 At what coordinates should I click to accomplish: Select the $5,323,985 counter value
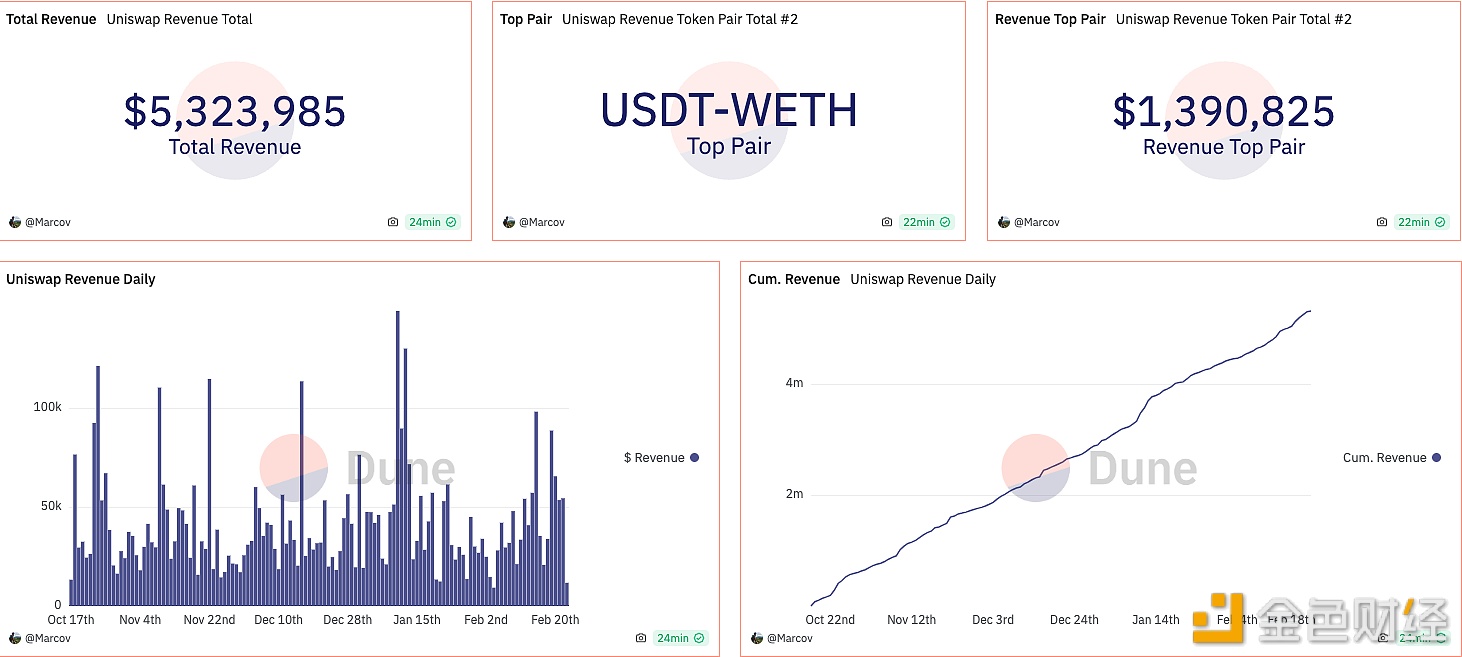click(235, 111)
